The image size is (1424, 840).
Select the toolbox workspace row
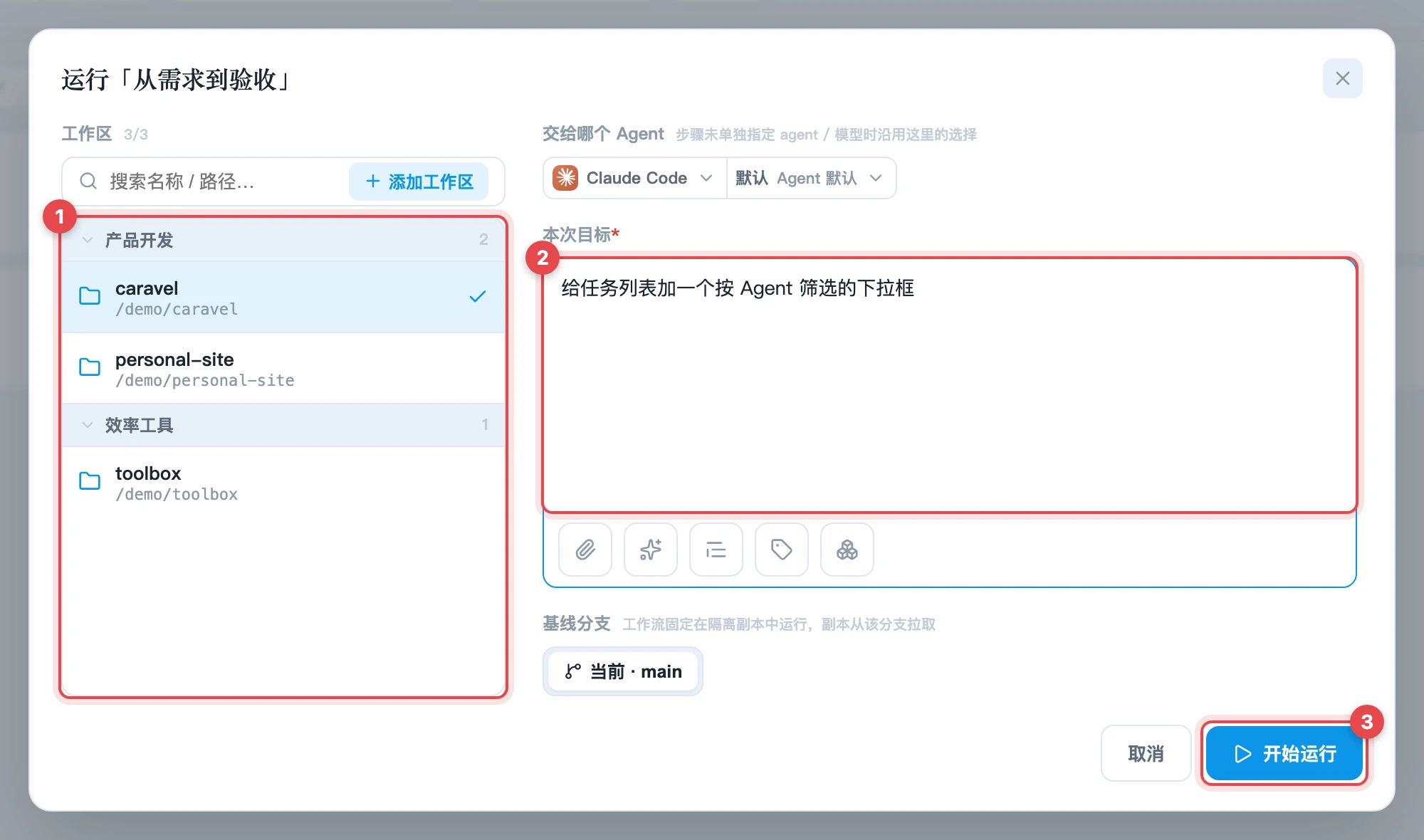click(283, 483)
